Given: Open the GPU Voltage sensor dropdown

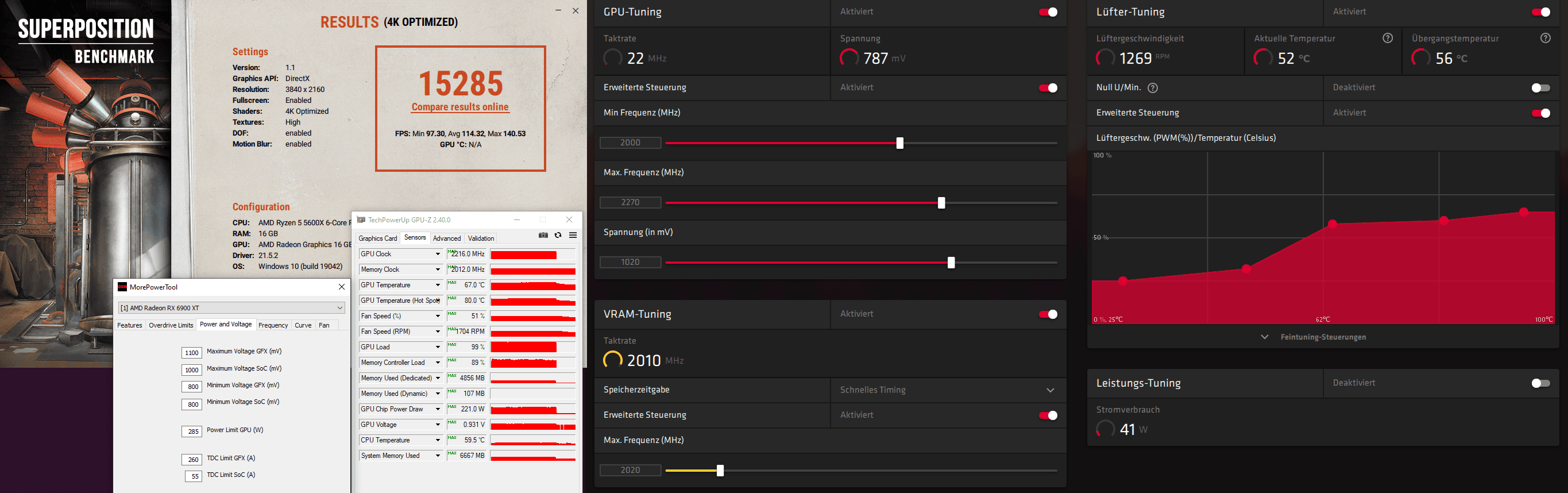Looking at the screenshot, I should click(x=437, y=425).
